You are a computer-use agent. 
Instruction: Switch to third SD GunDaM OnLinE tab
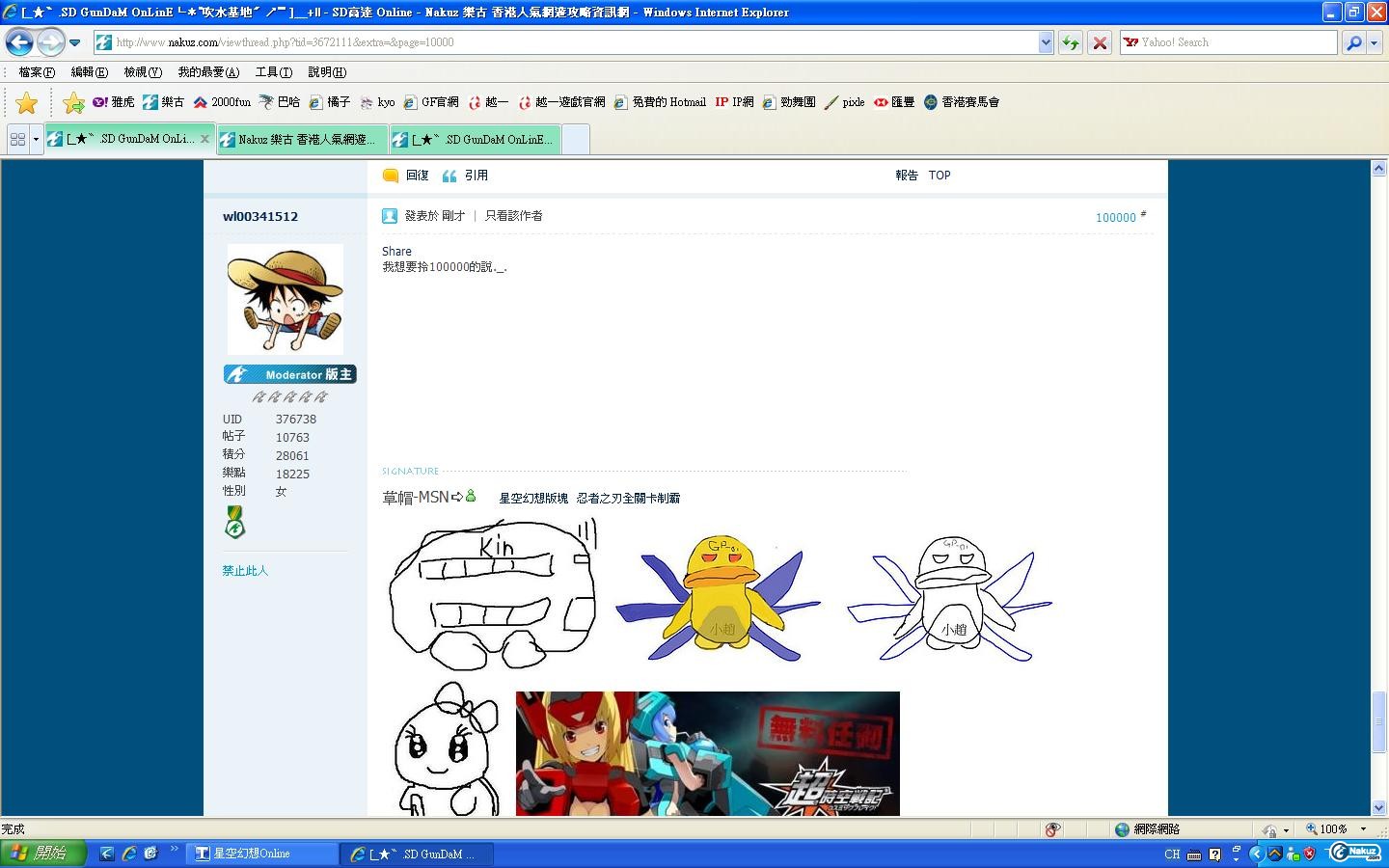tap(476, 140)
